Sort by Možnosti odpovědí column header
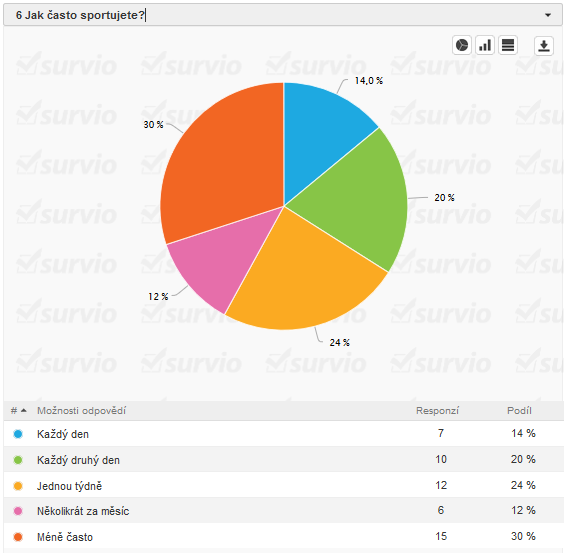This screenshot has width=567, height=553. (x=81, y=411)
